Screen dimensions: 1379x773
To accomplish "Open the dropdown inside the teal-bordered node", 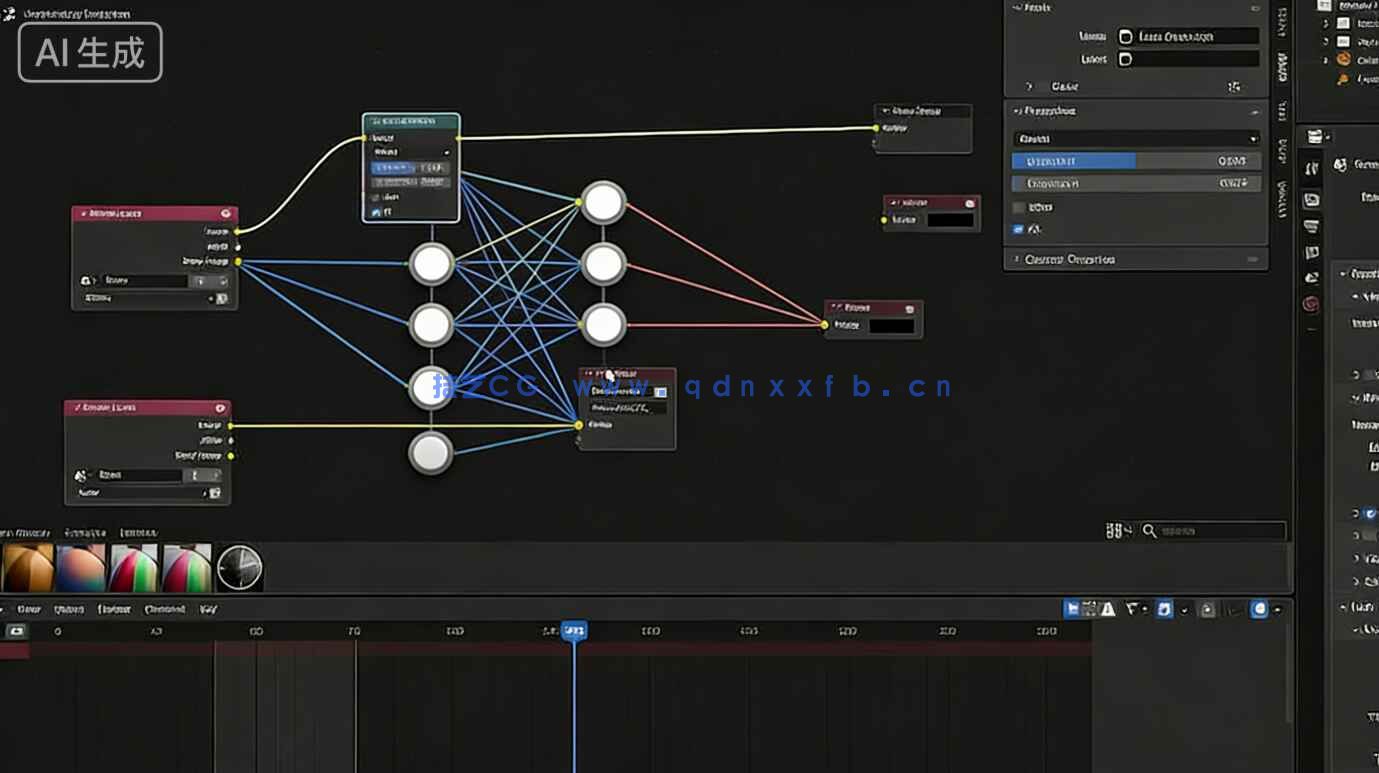I will [x=411, y=152].
